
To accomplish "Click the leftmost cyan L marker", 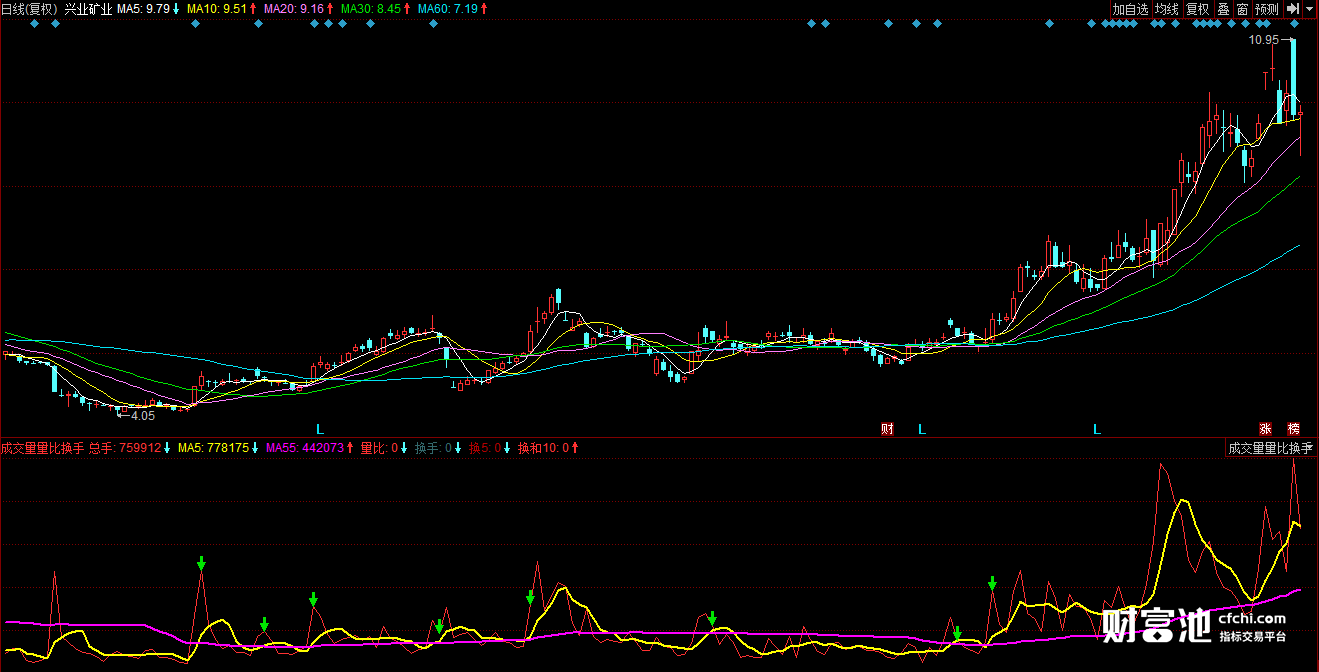I will [320, 429].
